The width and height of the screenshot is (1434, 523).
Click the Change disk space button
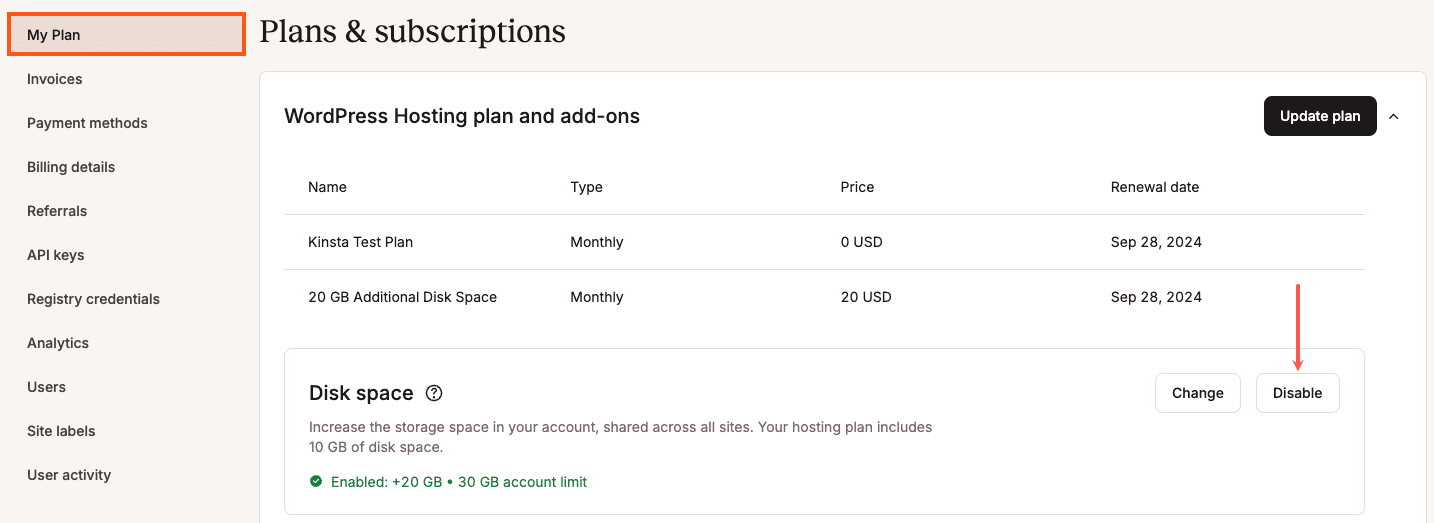tap(1198, 393)
